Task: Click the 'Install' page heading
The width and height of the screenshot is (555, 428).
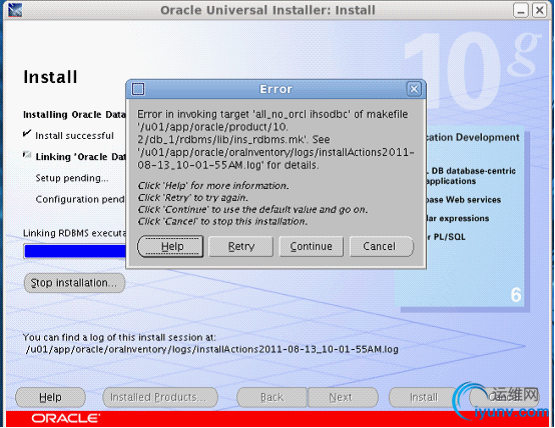Action: tap(50, 77)
